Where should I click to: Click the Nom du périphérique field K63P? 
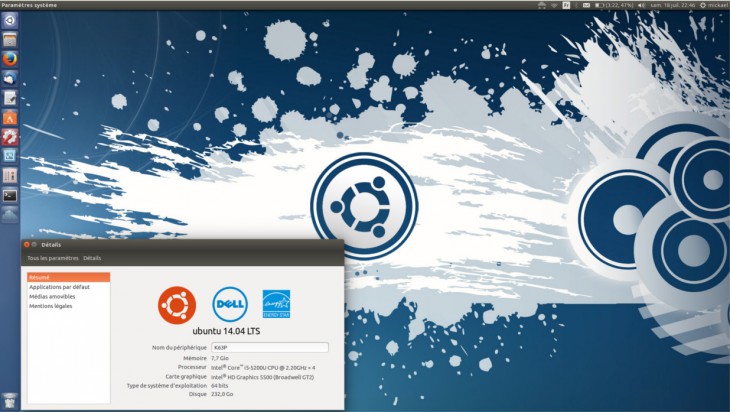click(x=270, y=347)
